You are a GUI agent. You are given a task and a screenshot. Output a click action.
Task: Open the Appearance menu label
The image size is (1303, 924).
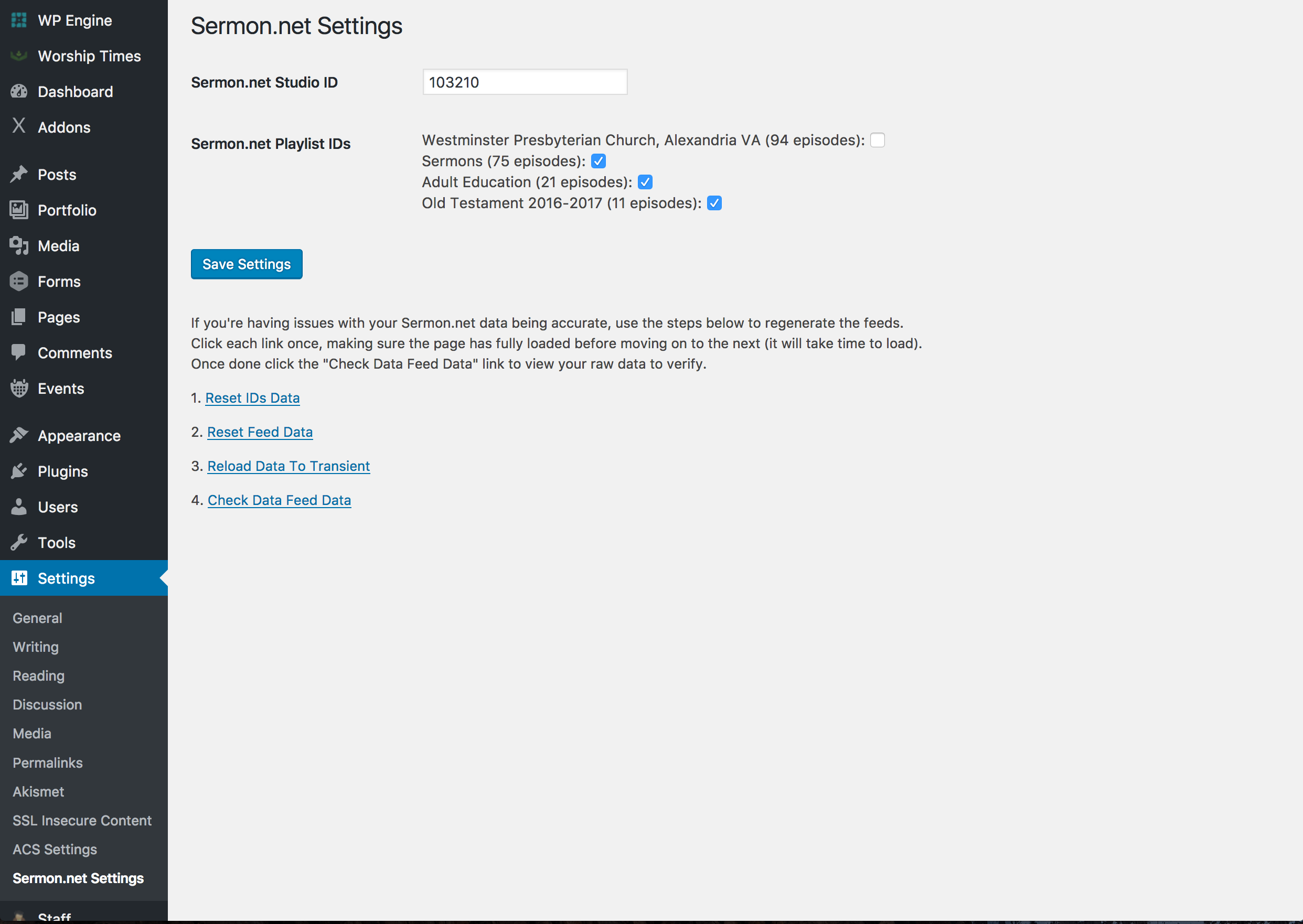pyautogui.click(x=79, y=436)
